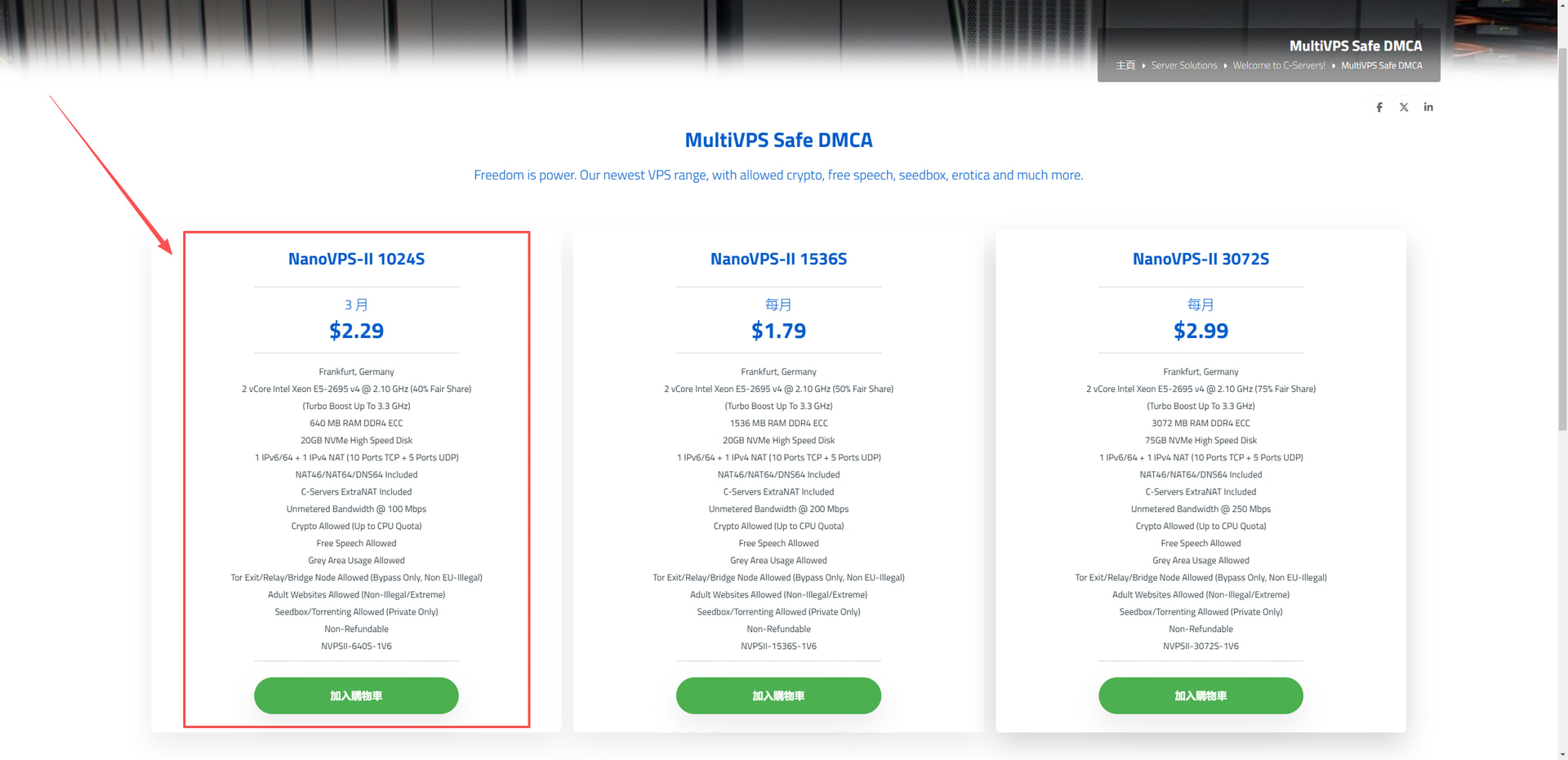
Task: Click the $2.99 price of 3072S plan
Action: pos(1200,331)
